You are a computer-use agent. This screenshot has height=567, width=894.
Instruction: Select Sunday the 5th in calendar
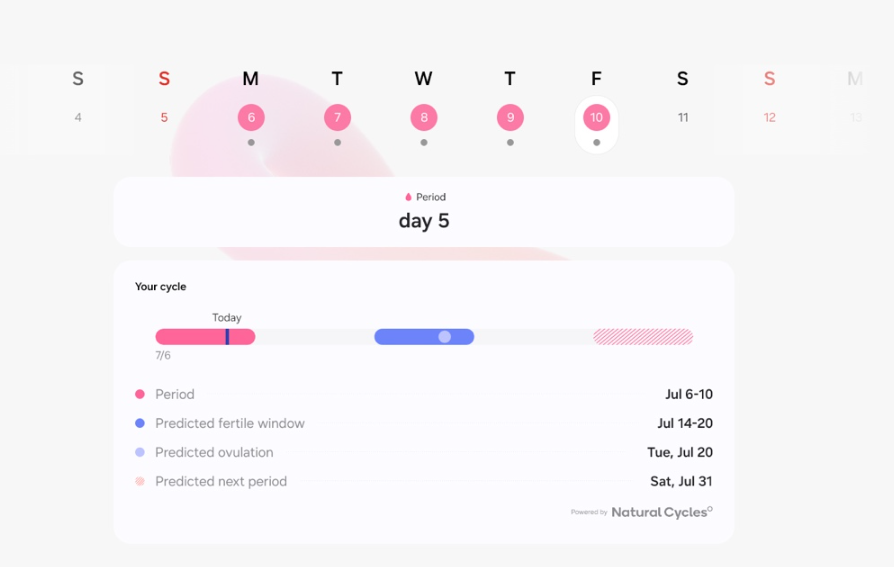coord(164,118)
